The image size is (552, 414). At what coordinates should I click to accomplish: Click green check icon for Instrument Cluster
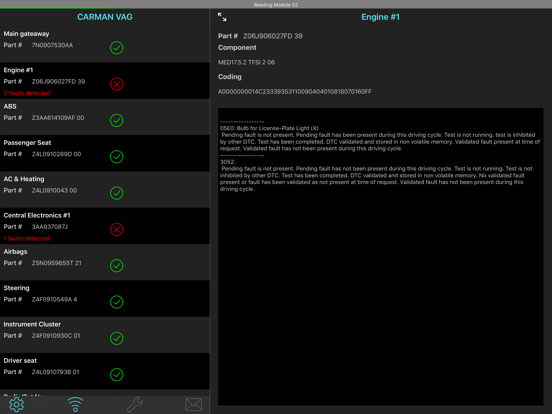pos(117,338)
